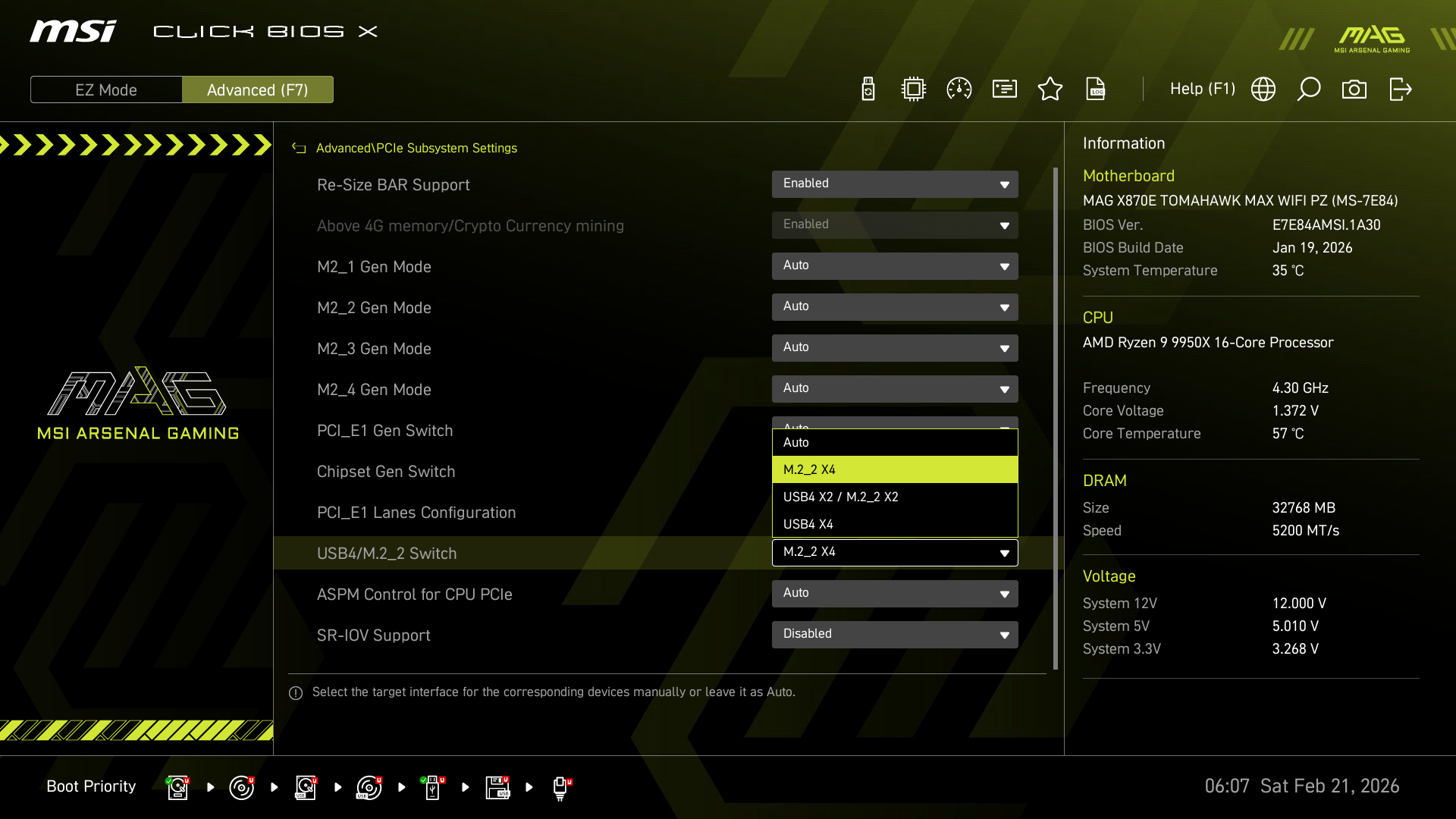Open Re-Size BAR Support dropdown

pyautogui.click(x=895, y=184)
